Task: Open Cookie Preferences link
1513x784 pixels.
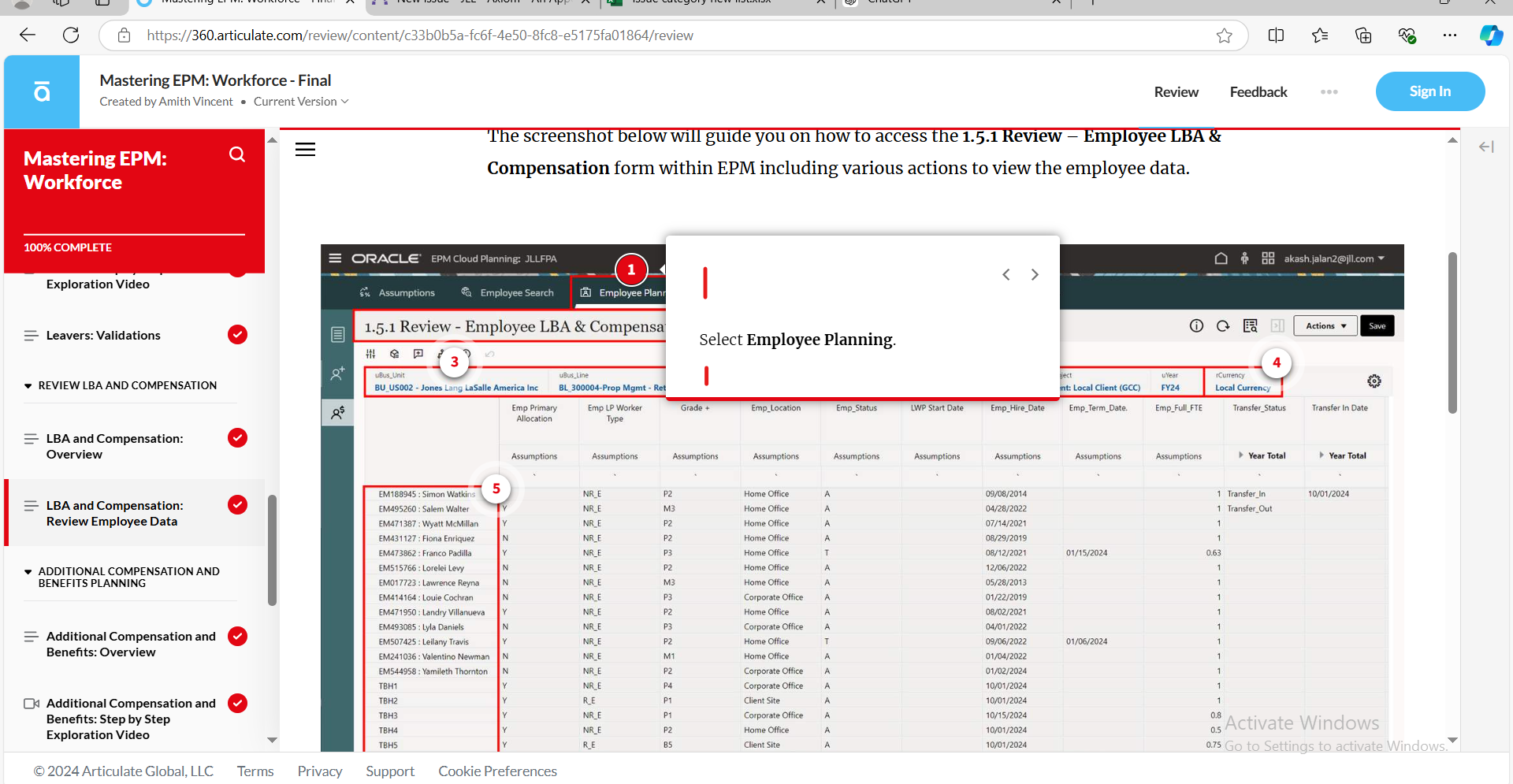Action: click(x=497, y=771)
